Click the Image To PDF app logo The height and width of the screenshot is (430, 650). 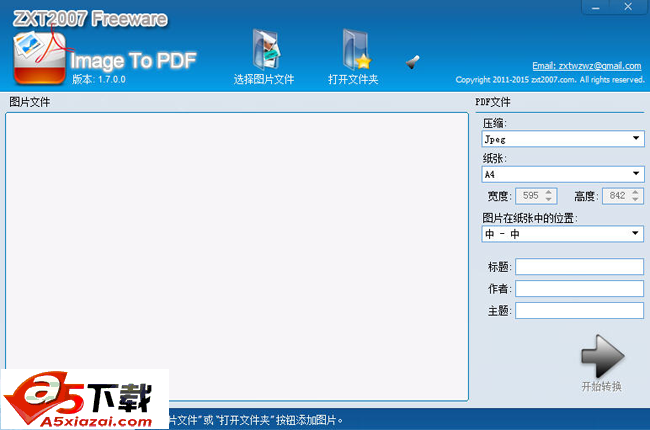[x=39, y=58]
